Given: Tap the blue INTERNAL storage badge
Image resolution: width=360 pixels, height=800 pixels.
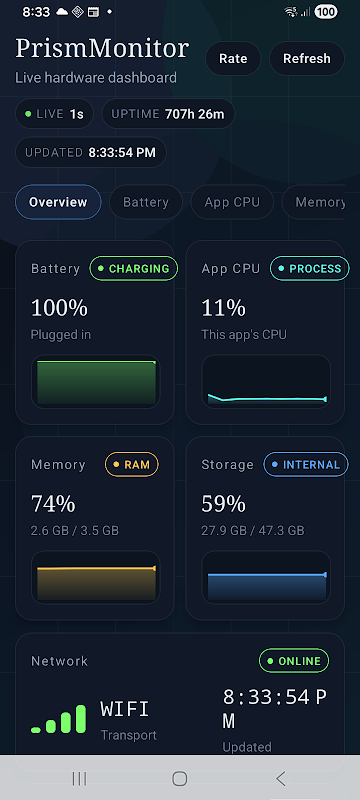Looking at the screenshot, I should (x=306, y=465).
